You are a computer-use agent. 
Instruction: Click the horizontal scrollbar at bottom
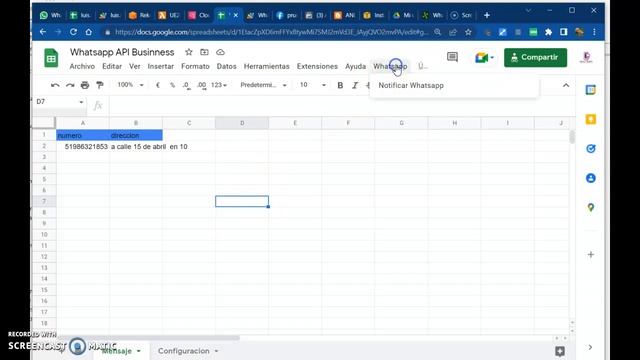148,338
